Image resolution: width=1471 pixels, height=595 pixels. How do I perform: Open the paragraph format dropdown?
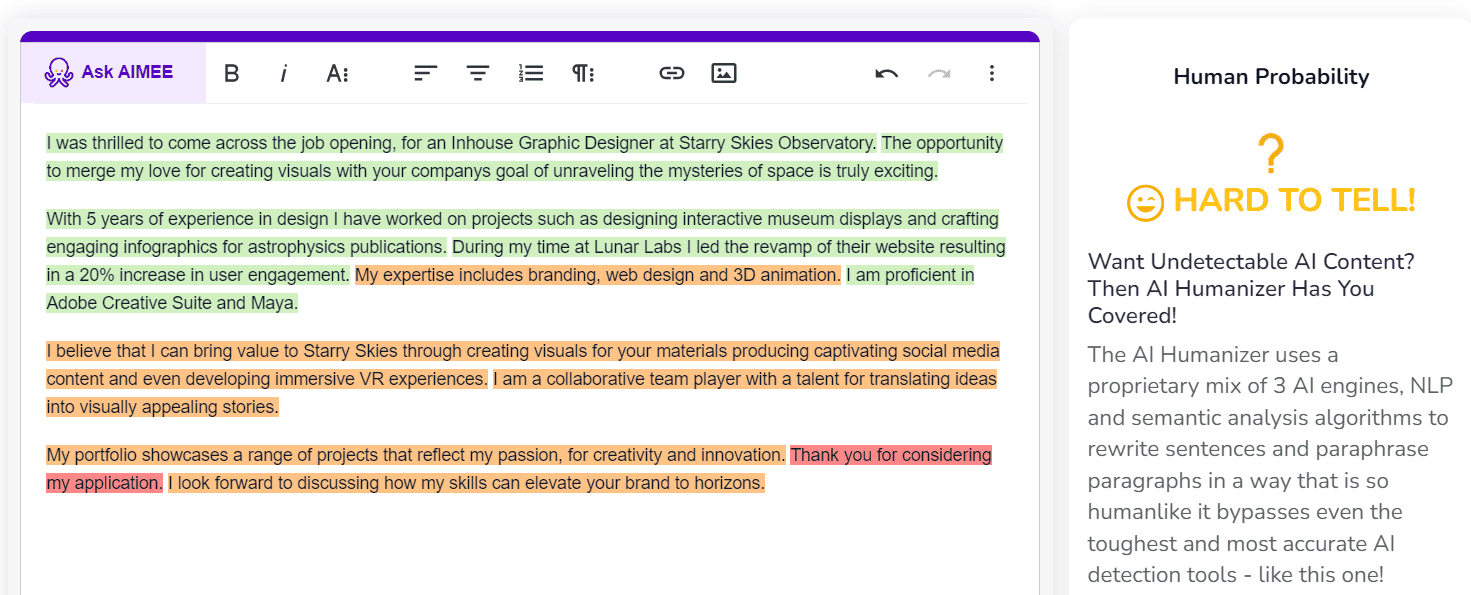[x=583, y=73]
